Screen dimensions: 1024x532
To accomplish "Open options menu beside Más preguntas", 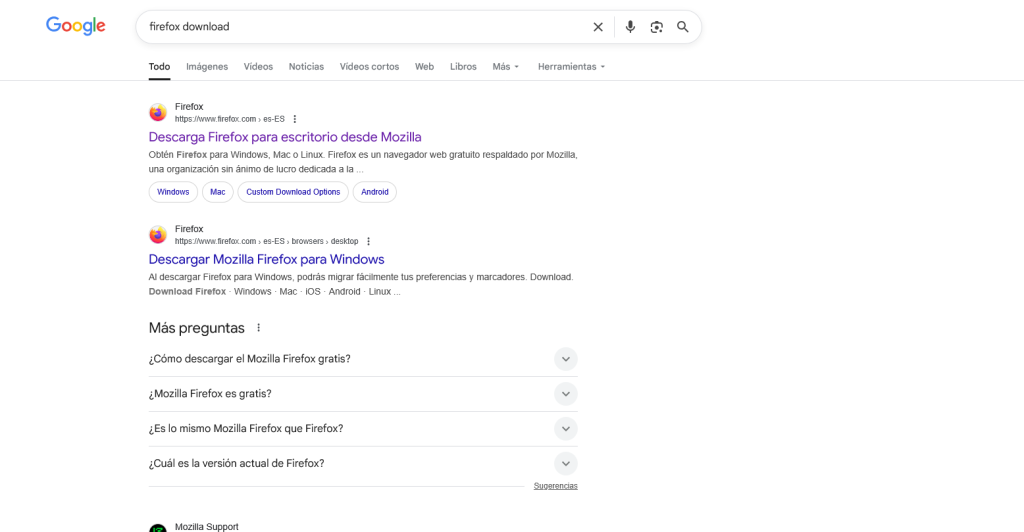I will click(x=259, y=328).
